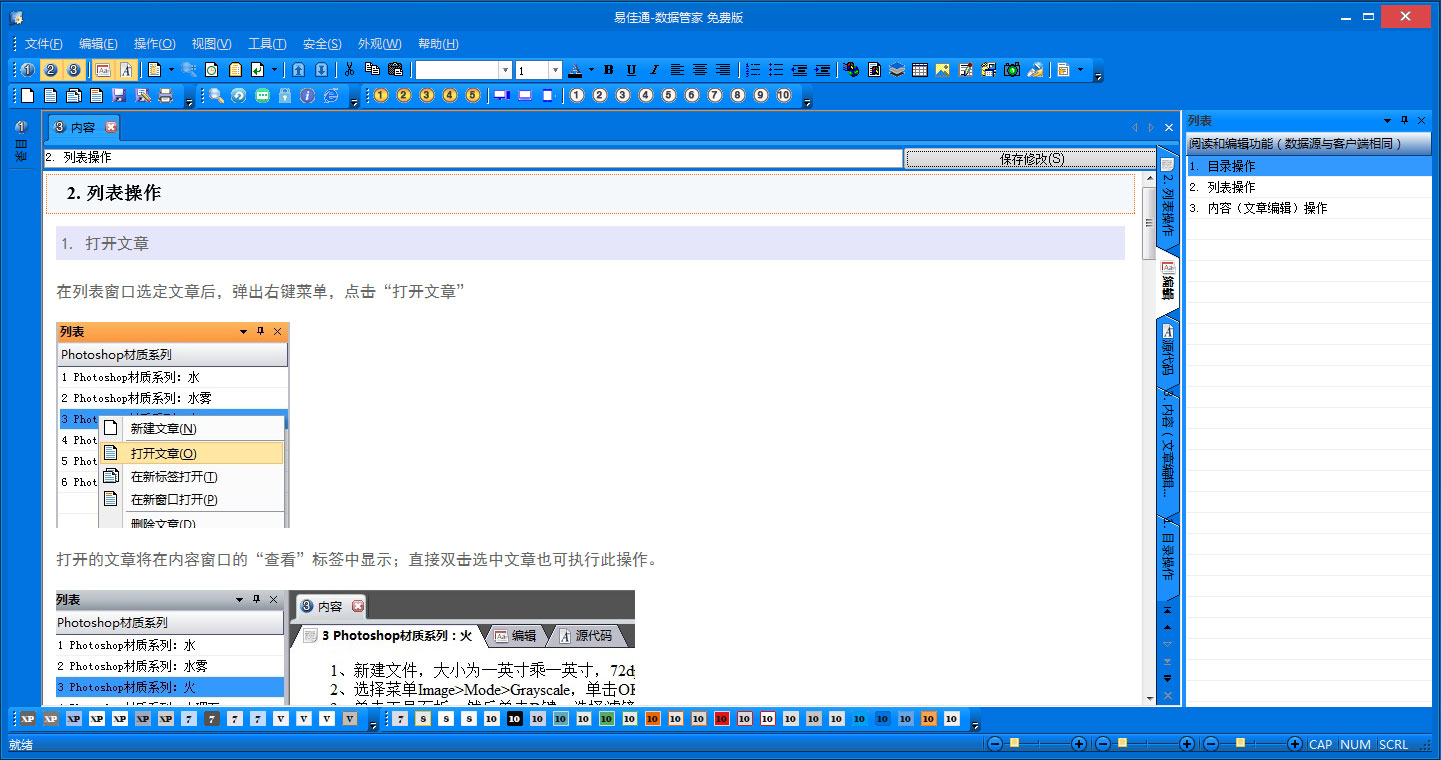Expand the new document dropdown arrow
This screenshot has width=1441, height=760.
[x=171, y=70]
